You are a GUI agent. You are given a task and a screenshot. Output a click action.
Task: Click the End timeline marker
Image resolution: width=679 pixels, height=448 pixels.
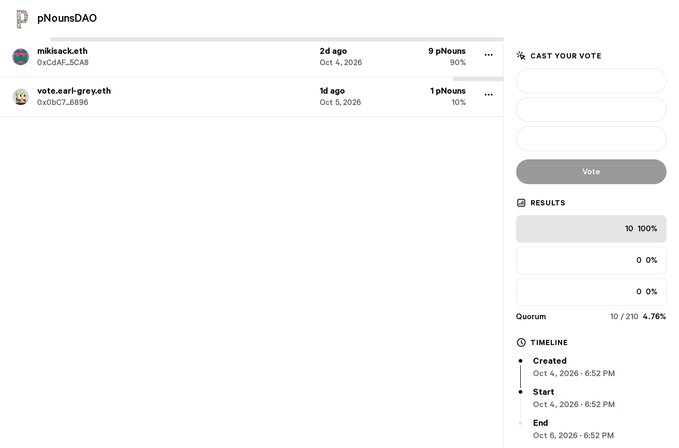coord(521,423)
